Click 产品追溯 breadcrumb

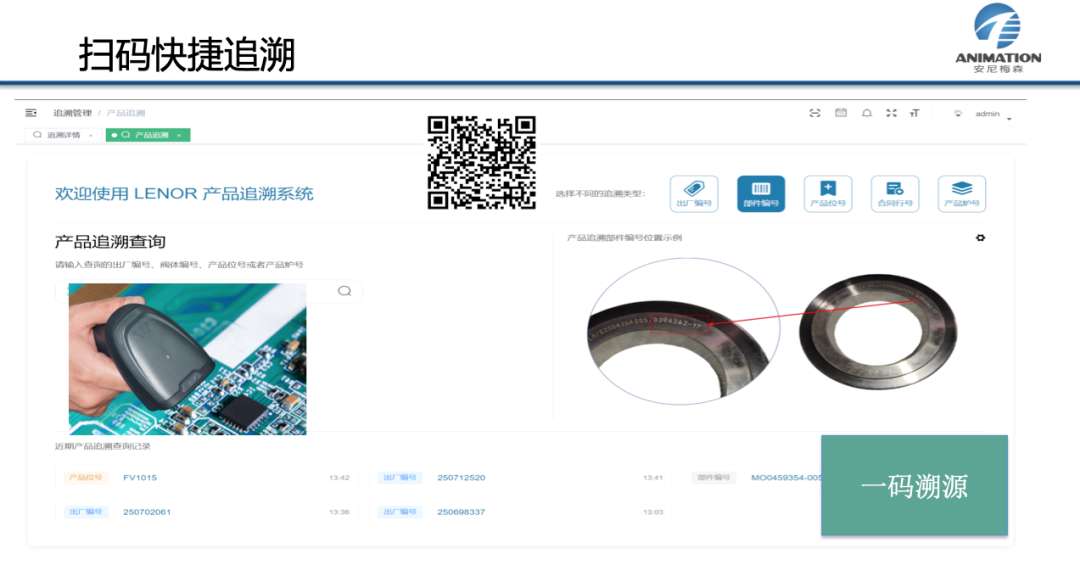click(x=125, y=113)
